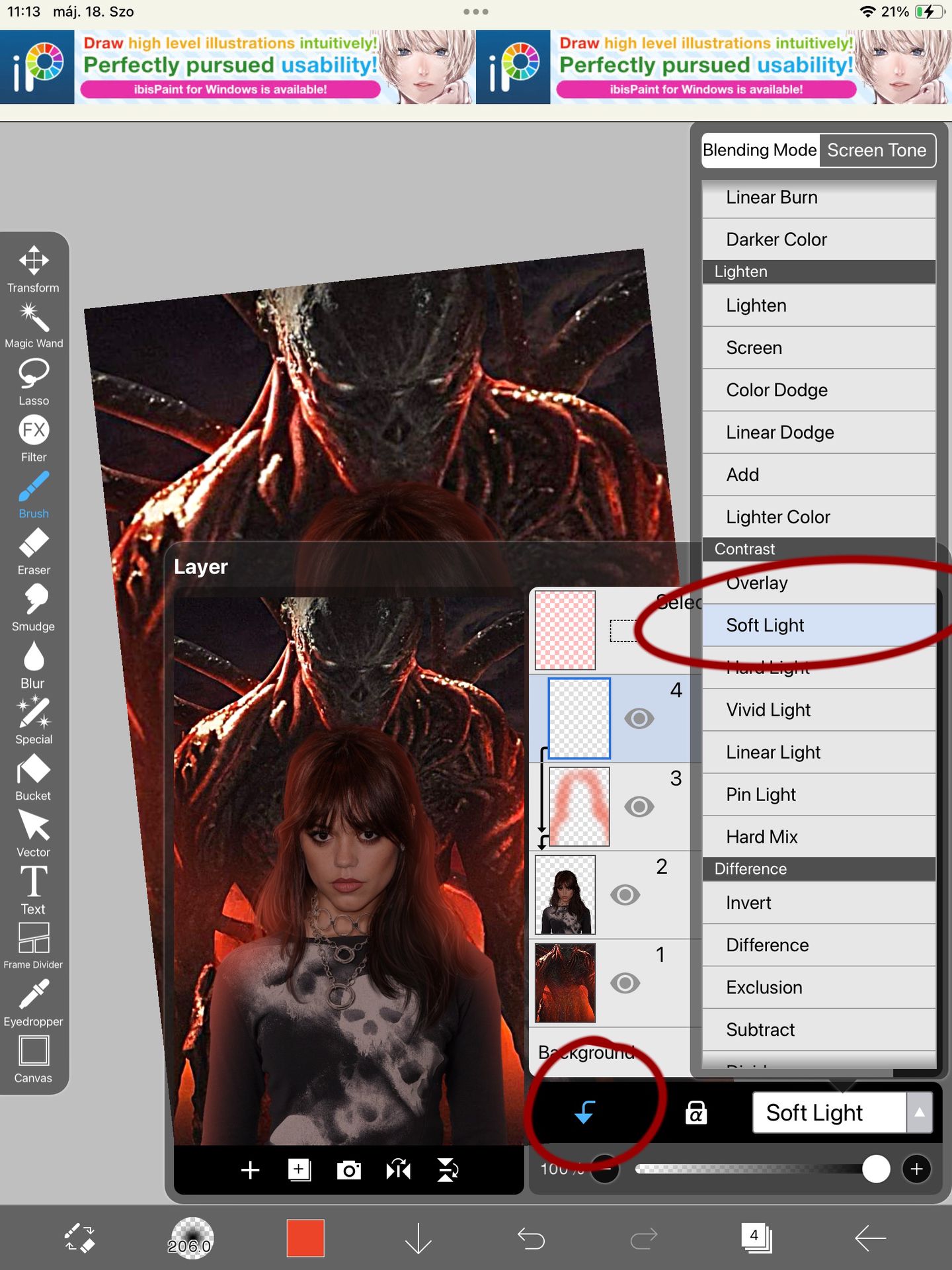Choose Hard Mix blending mode
952x1270 pixels.
point(819,837)
